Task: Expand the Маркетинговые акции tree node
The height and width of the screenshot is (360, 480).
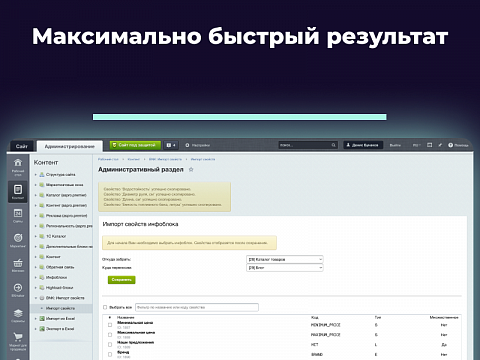Action: (36, 185)
